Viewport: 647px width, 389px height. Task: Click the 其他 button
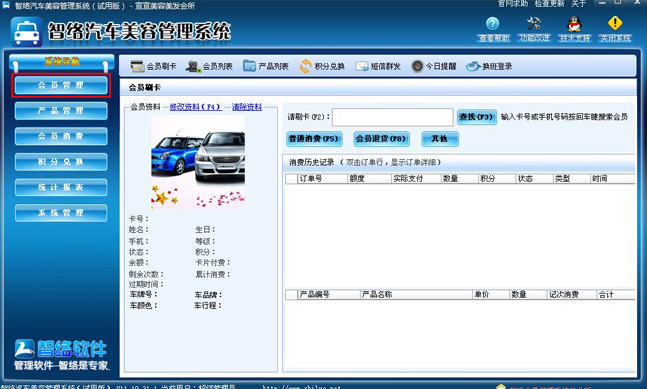(x=440, y=139)
